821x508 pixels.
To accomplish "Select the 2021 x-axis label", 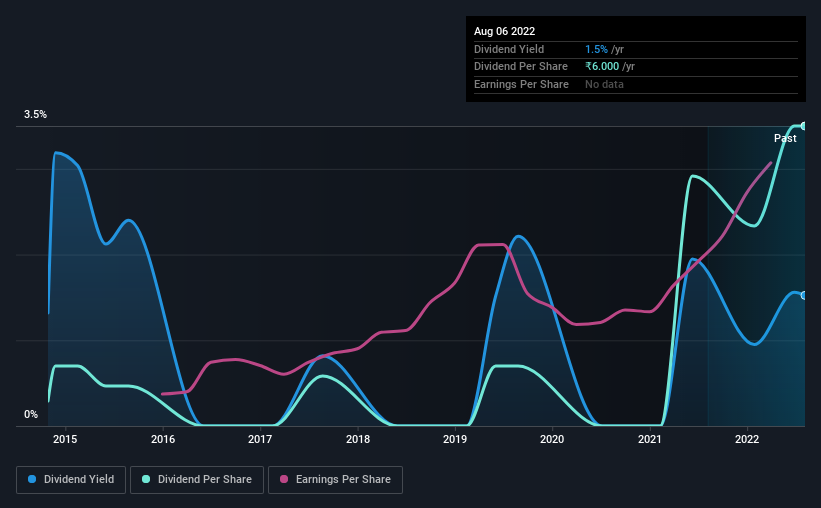I will click(x=649, y=439).
